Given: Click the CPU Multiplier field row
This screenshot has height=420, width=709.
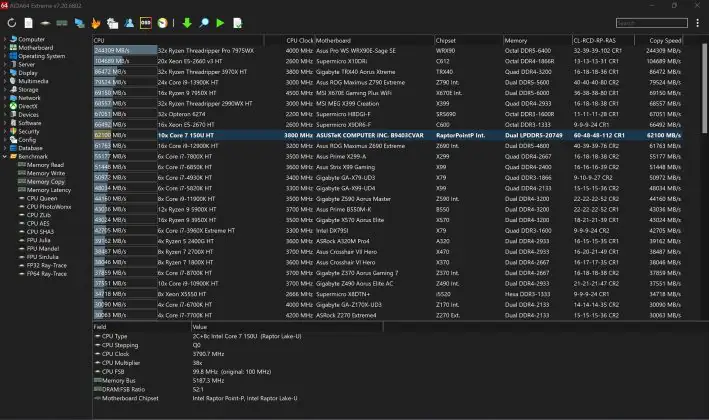Looking at the screenshot, I should (237, 363).
